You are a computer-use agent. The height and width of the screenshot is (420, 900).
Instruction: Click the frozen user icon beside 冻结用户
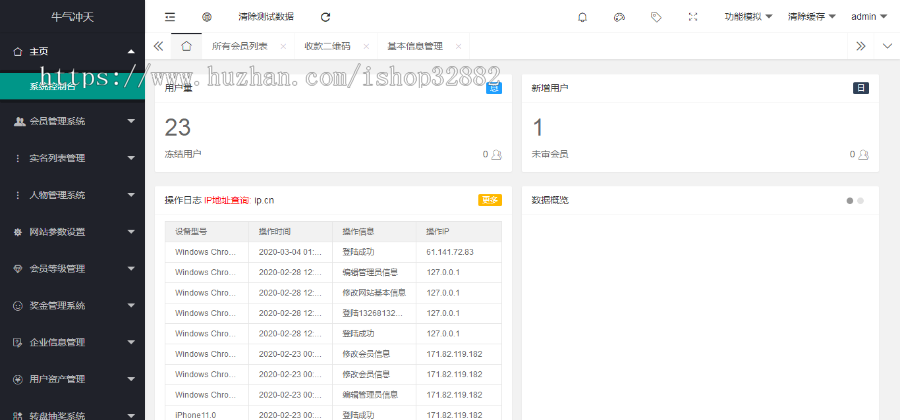[x=496, y=154]
